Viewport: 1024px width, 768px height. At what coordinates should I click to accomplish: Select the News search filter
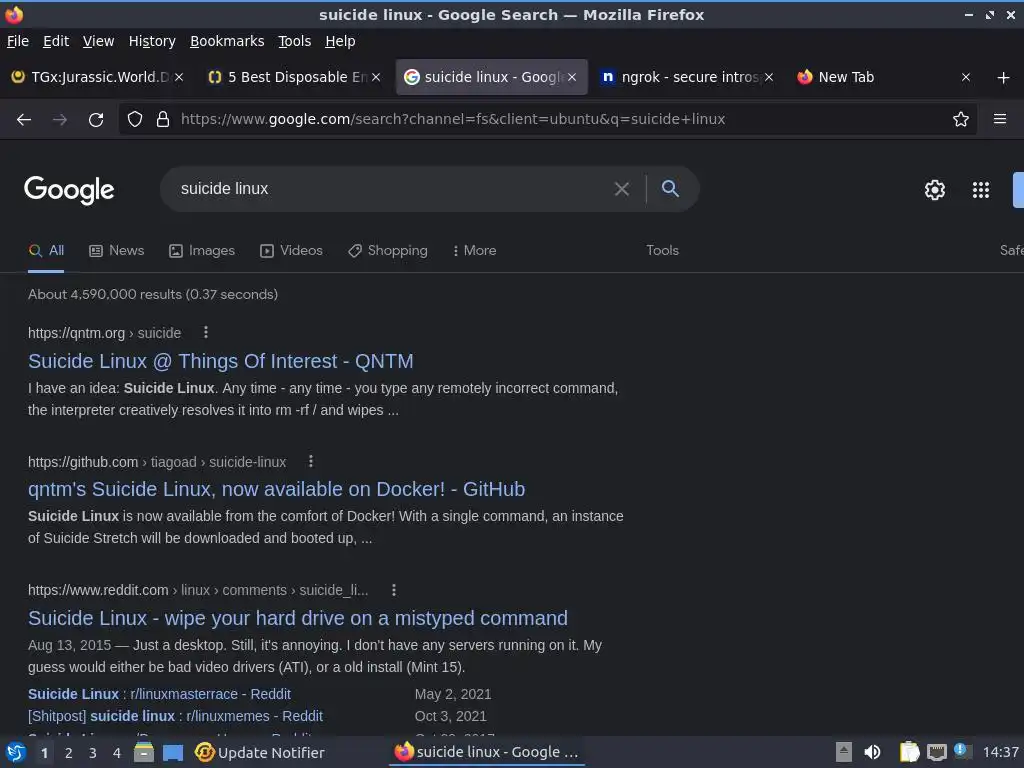[117, 251]
